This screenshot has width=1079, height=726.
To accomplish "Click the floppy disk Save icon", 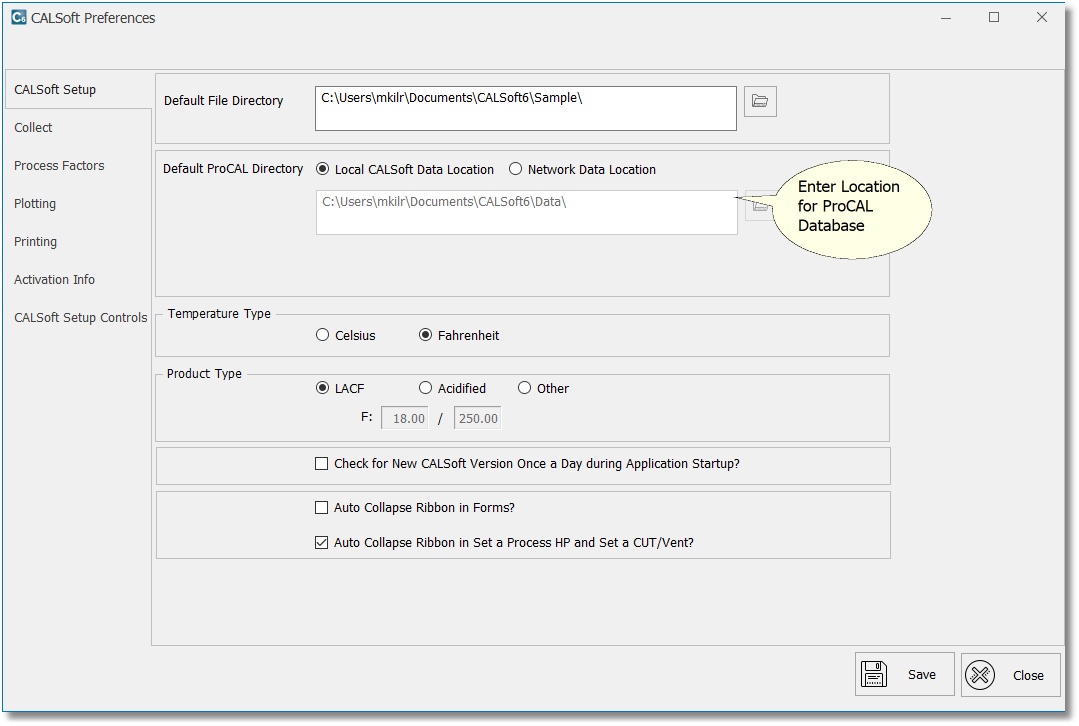I will click(x=874, y=674).
